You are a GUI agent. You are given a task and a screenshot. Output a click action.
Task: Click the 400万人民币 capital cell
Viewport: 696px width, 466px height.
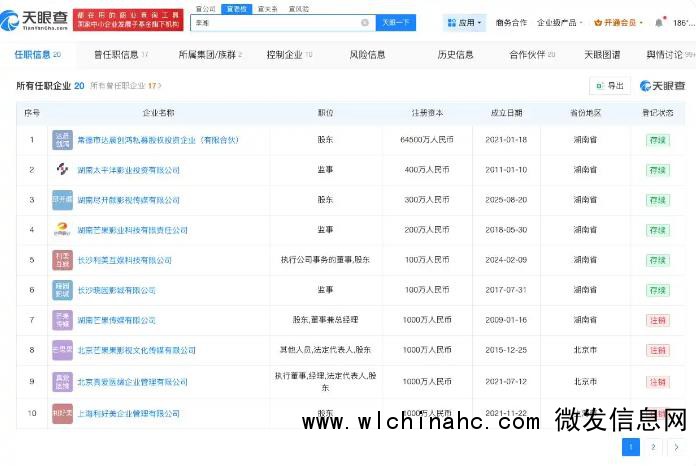(427, 170)
